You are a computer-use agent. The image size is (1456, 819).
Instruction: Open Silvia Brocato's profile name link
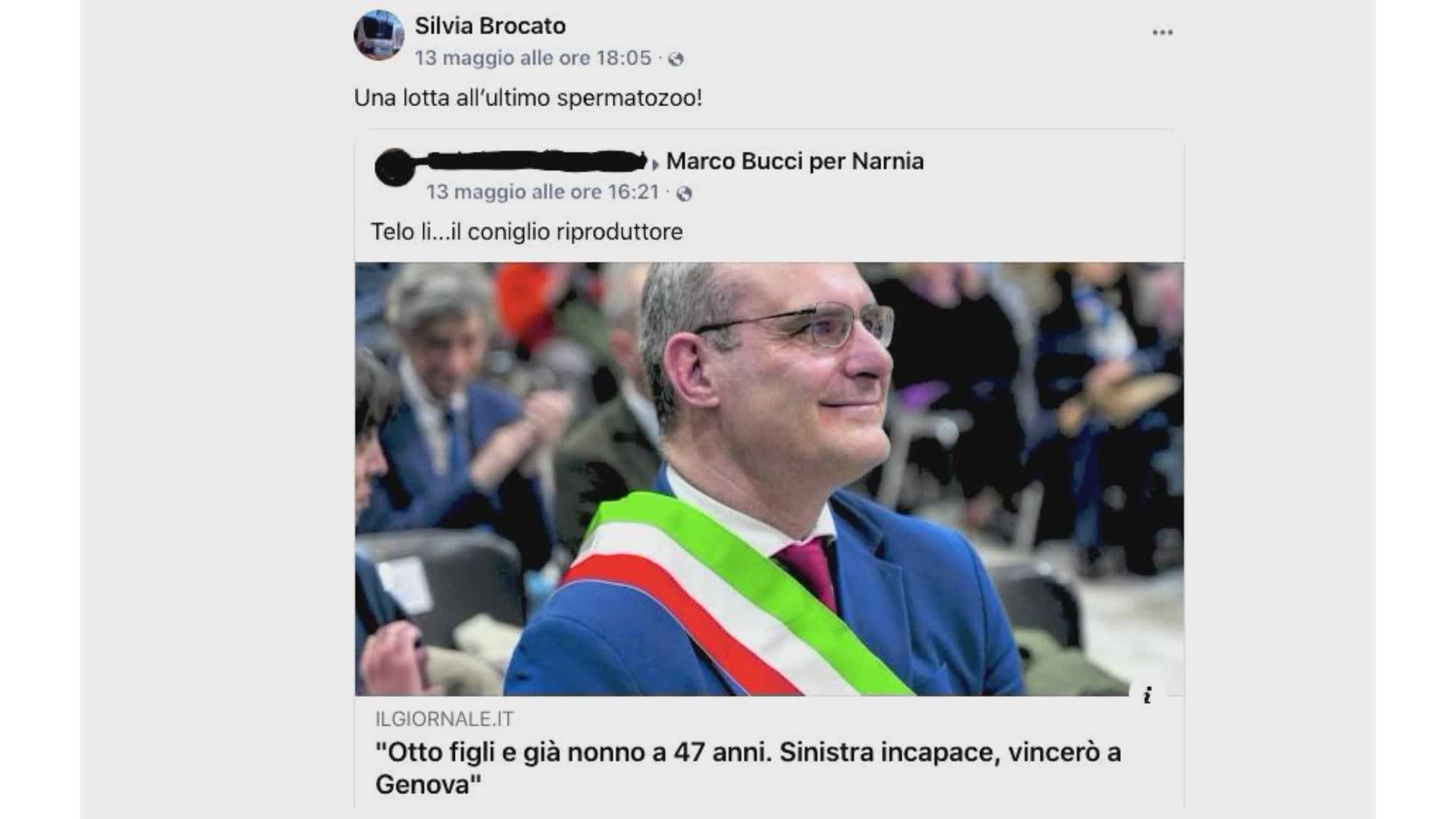pyautogui.click(x=490, y=26)
